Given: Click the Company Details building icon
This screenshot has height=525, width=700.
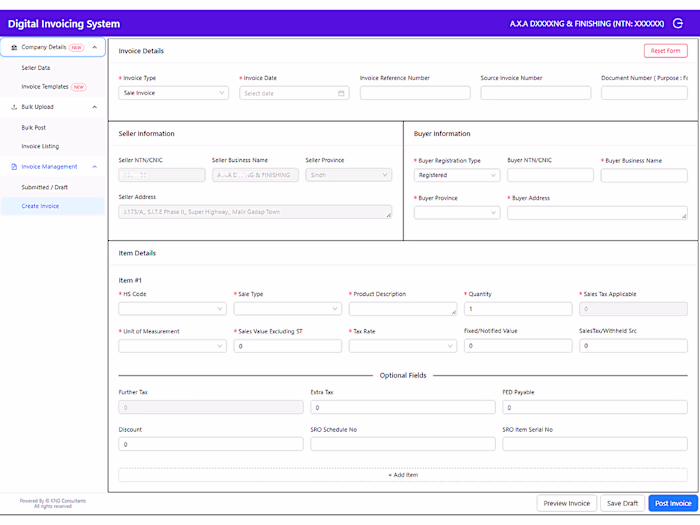Looking at the screenshot, I should coord(14,47).
